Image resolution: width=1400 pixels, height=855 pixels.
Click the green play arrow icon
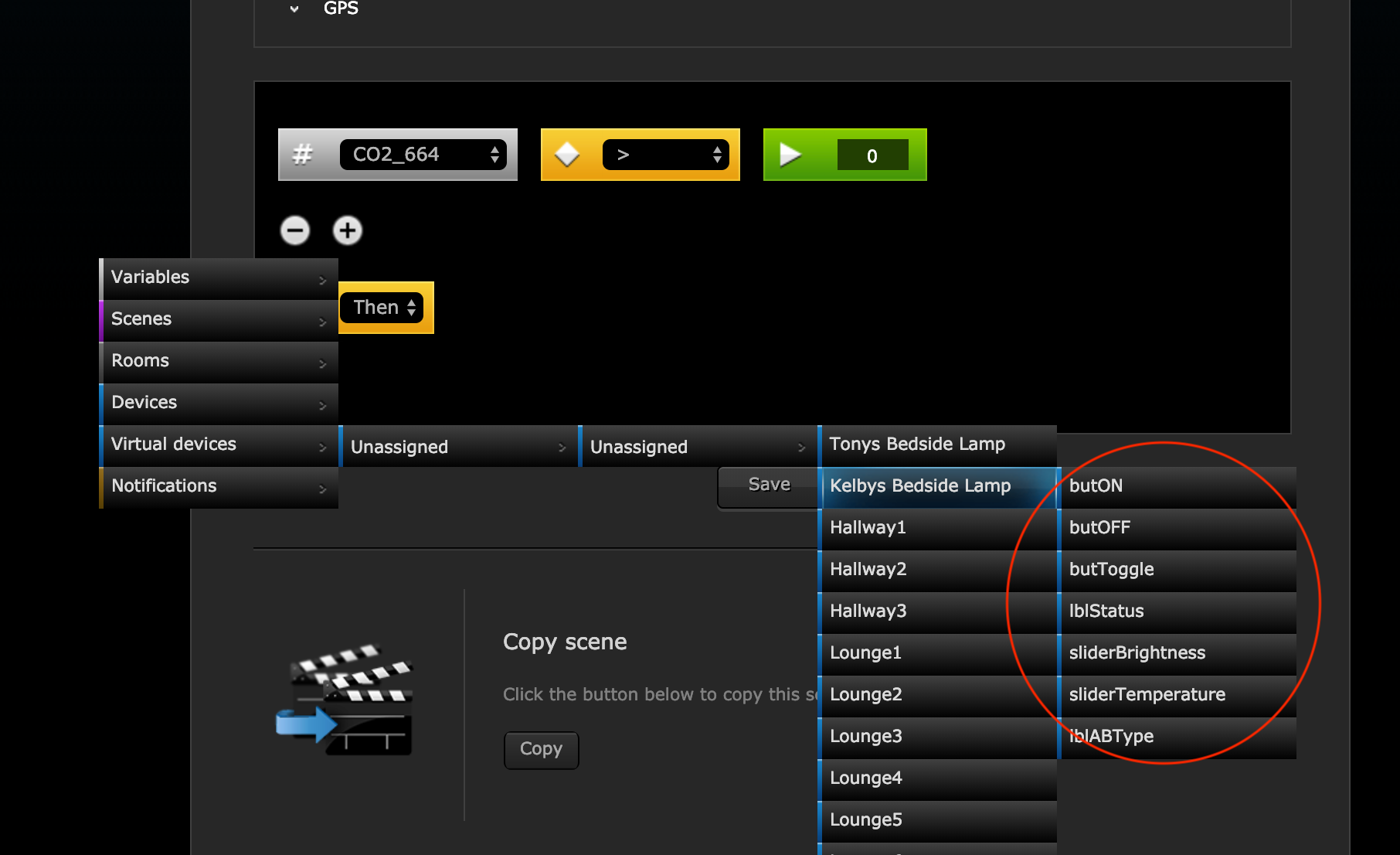pos(790,155)
